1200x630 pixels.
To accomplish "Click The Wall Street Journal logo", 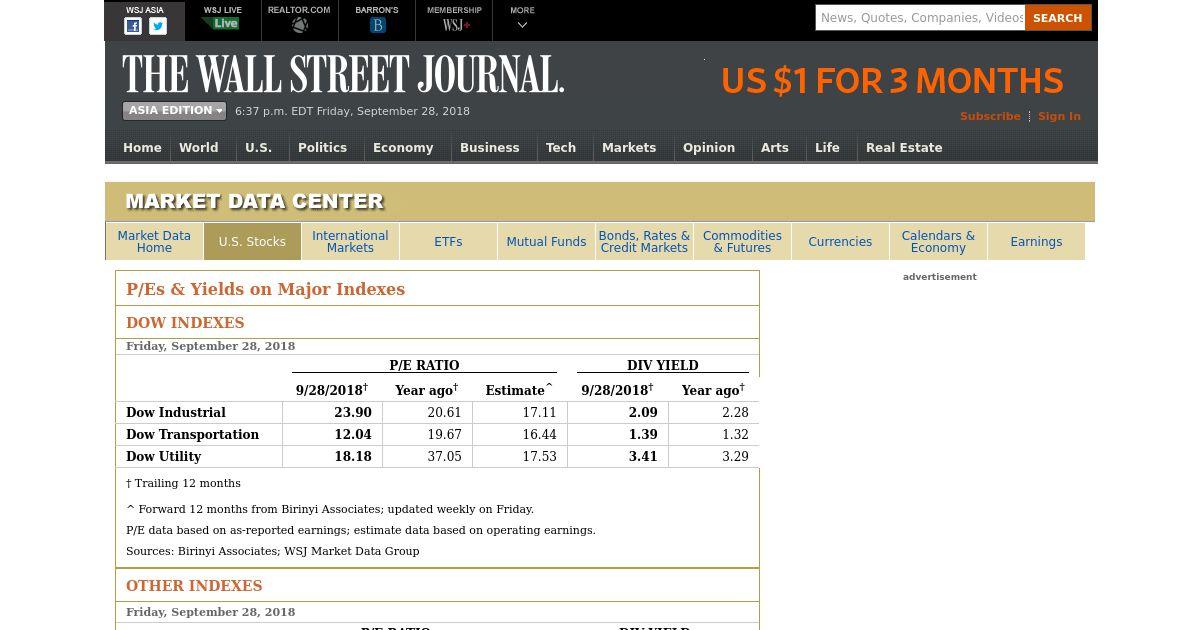I will click(x=343, y=74).
